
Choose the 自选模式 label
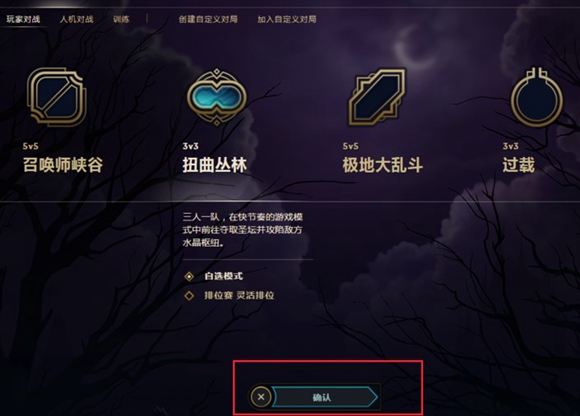click(x=223, y=276)
